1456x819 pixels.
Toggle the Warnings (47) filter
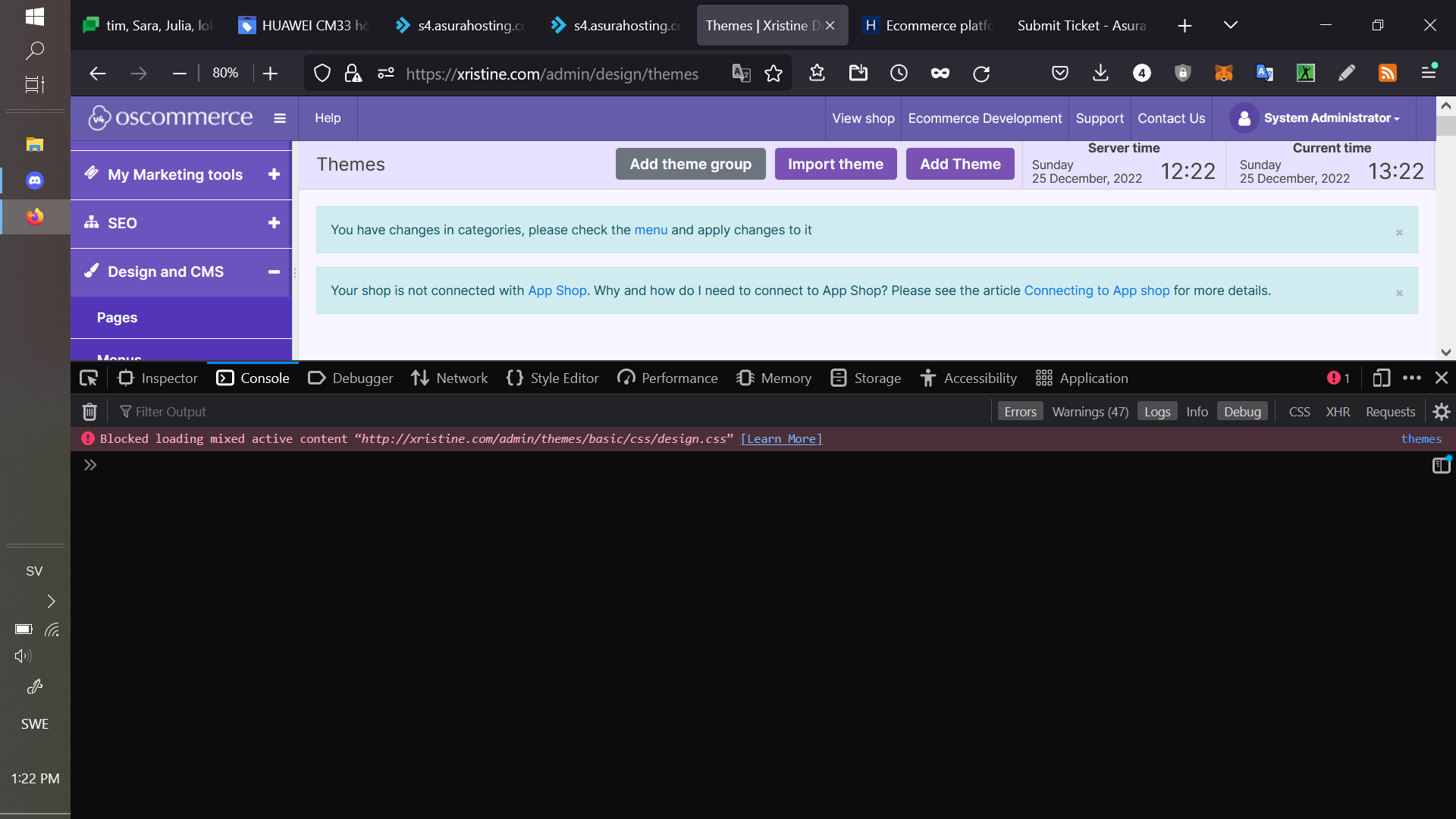click(1090, 411)
